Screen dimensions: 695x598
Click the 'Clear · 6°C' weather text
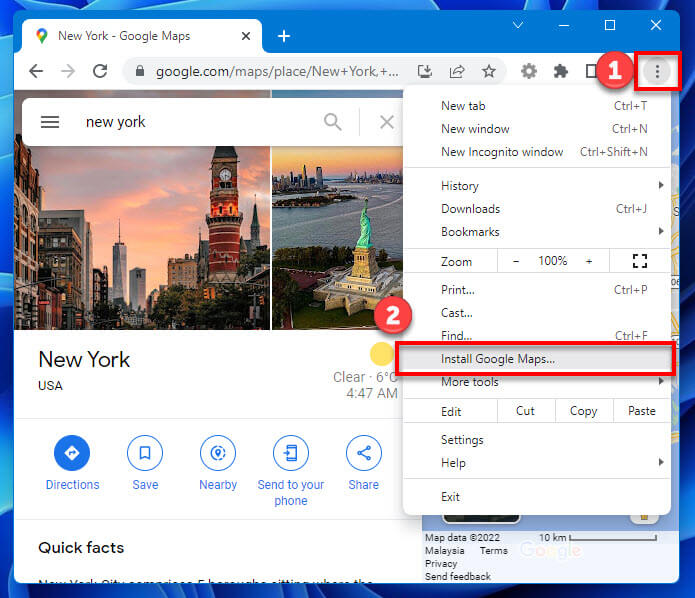pos(365,377)
